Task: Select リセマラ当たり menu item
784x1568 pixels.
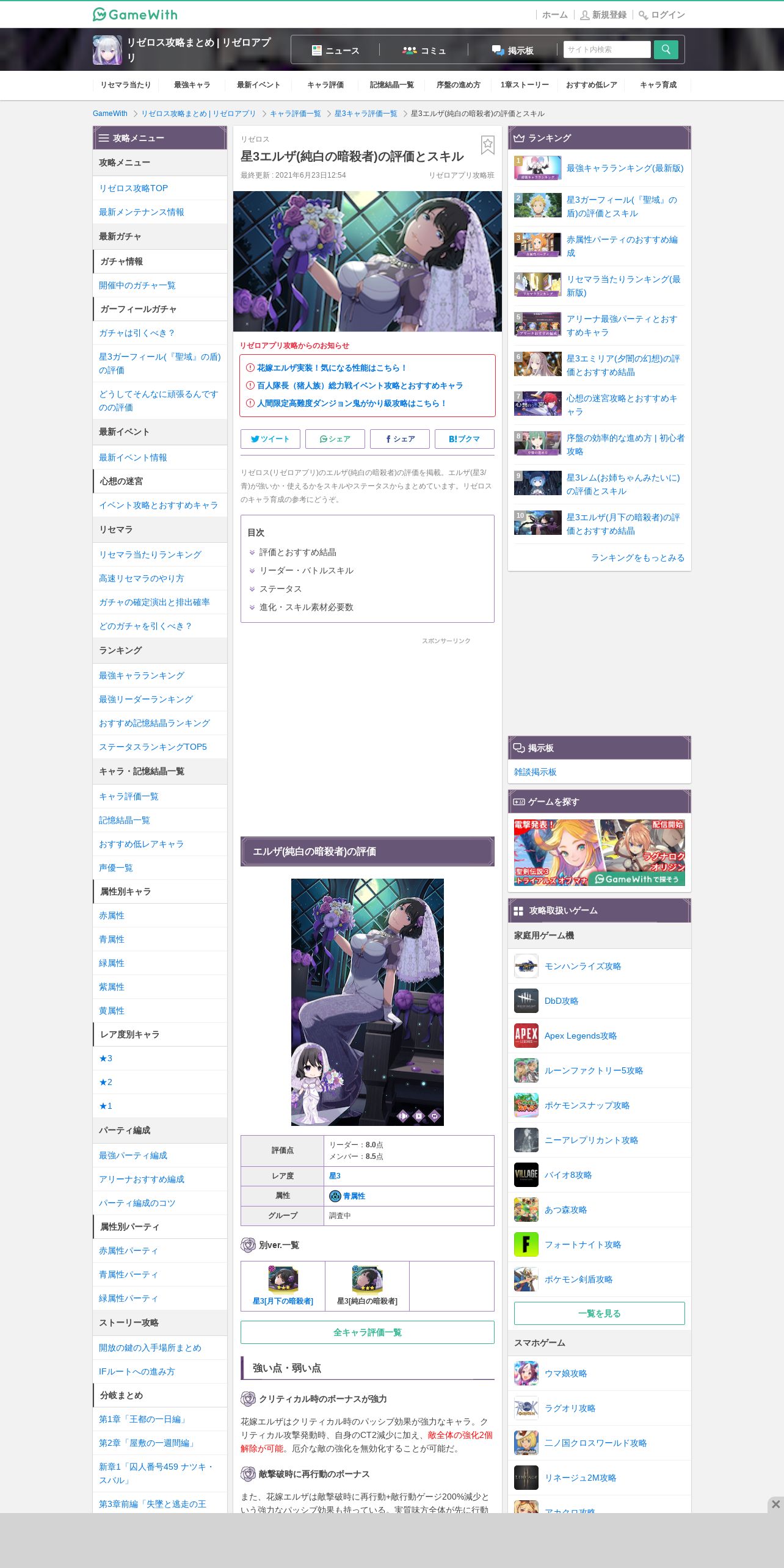Action: 126,85
